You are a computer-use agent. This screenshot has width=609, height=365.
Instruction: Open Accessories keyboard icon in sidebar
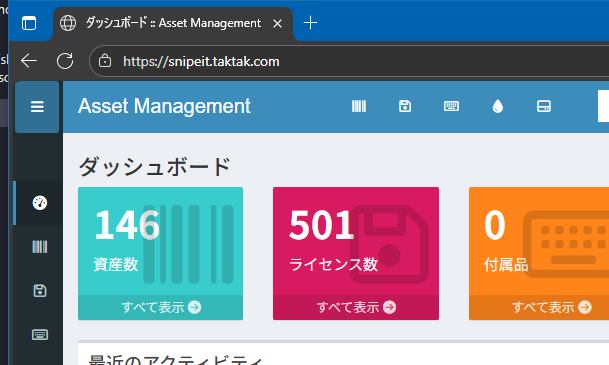pyautogui.click(x=40, y=335)
